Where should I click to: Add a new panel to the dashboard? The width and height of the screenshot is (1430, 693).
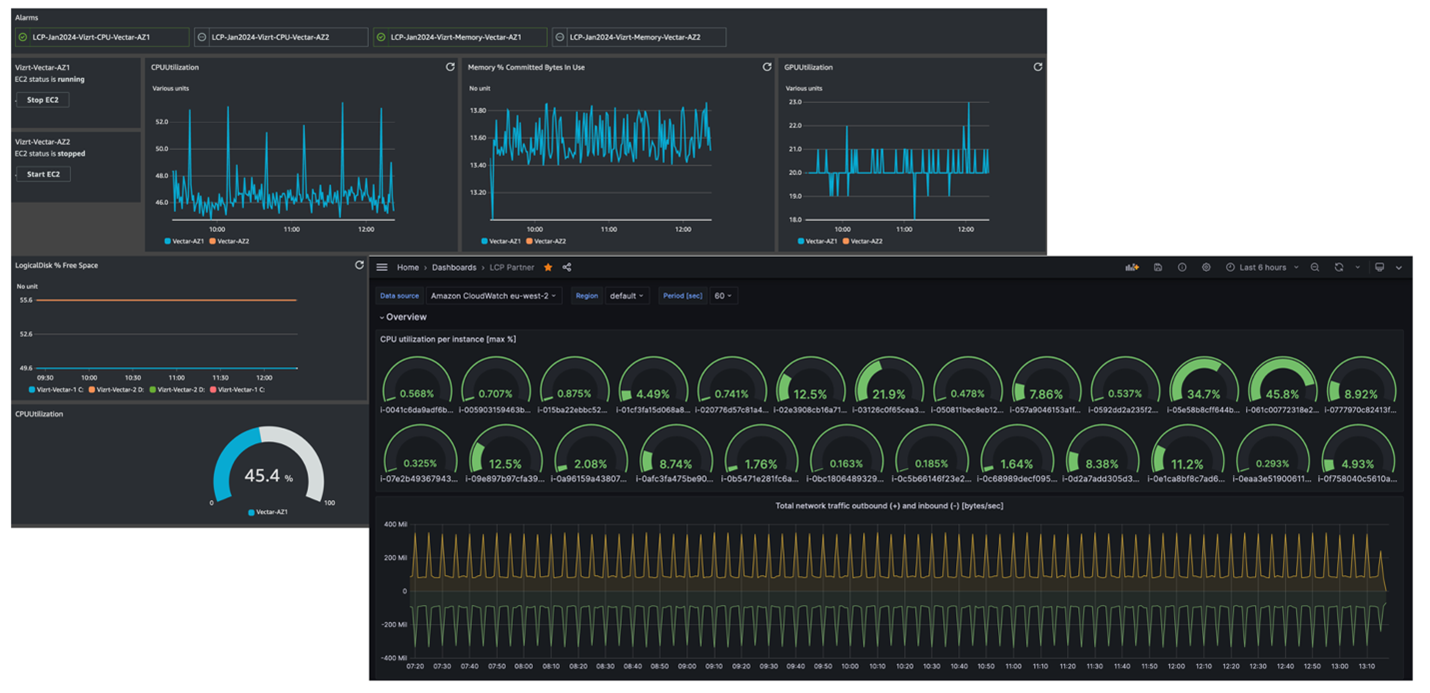[x=1131, y=267]
